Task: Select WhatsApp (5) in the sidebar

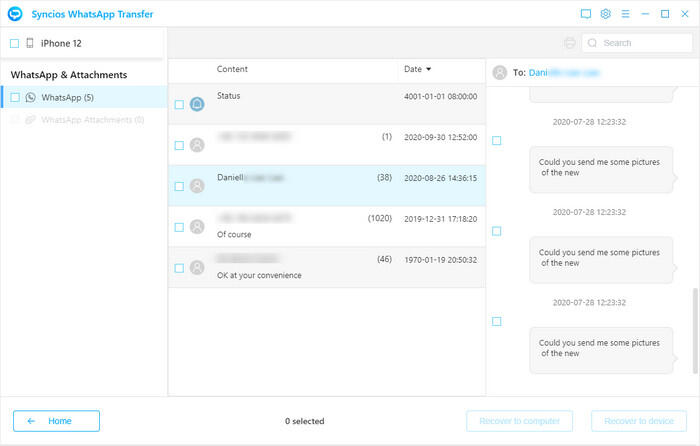Action: point(67,97)
